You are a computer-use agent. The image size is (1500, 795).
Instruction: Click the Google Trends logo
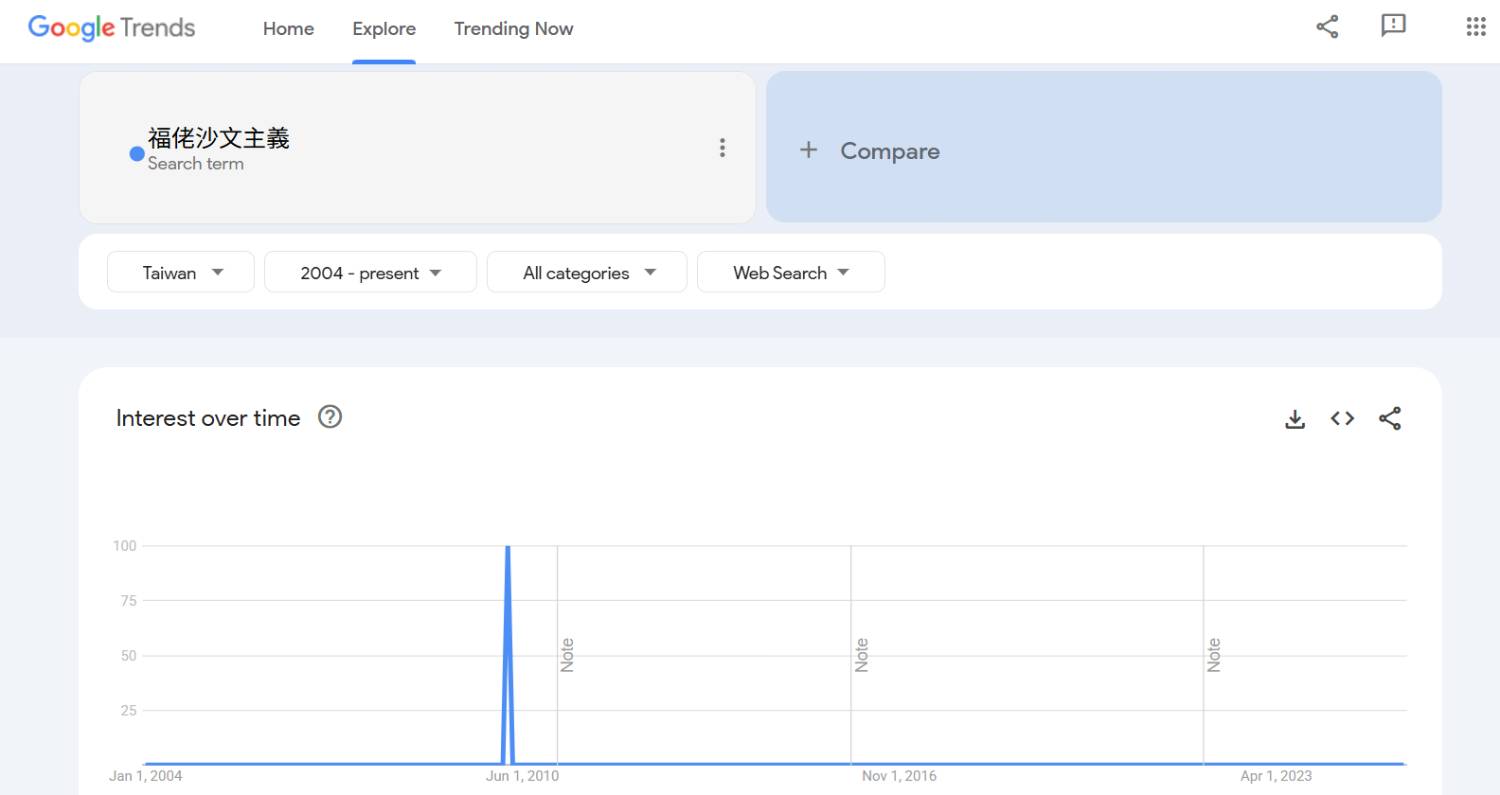[x=111, y=28]
